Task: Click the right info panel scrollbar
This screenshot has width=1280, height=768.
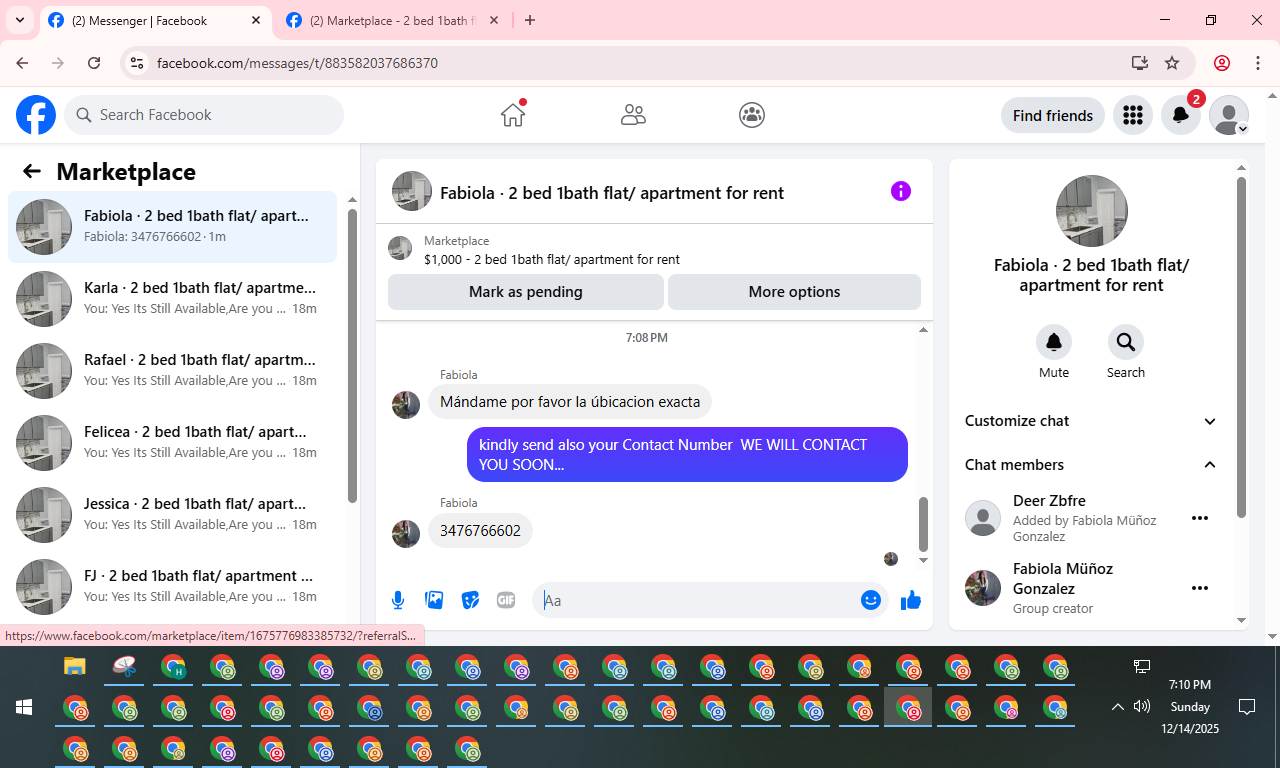Action: coord(1241,347)
